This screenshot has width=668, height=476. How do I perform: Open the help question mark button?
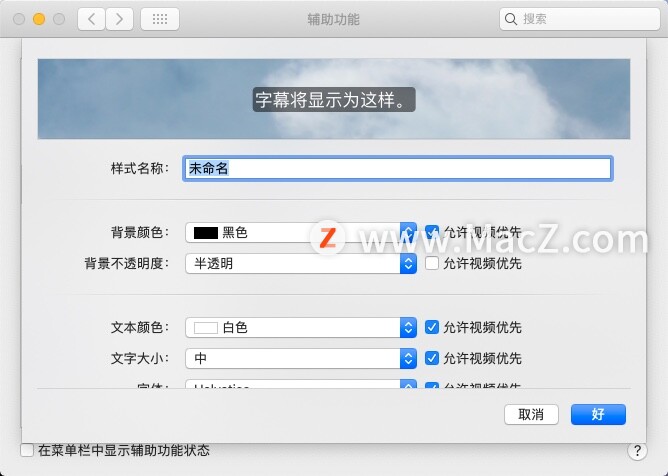click(637, 450)
